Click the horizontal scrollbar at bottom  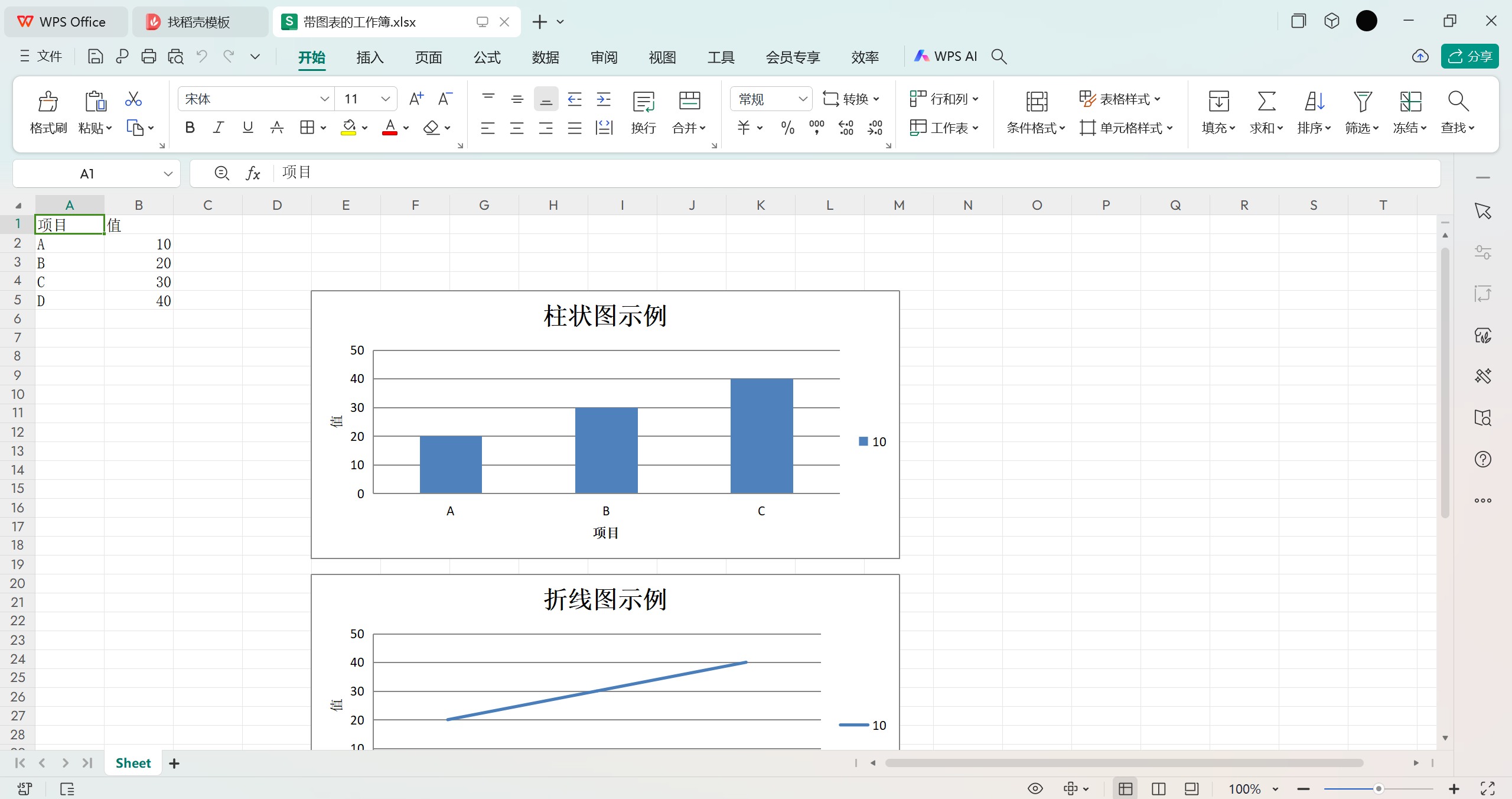(x=1124, y=763)
